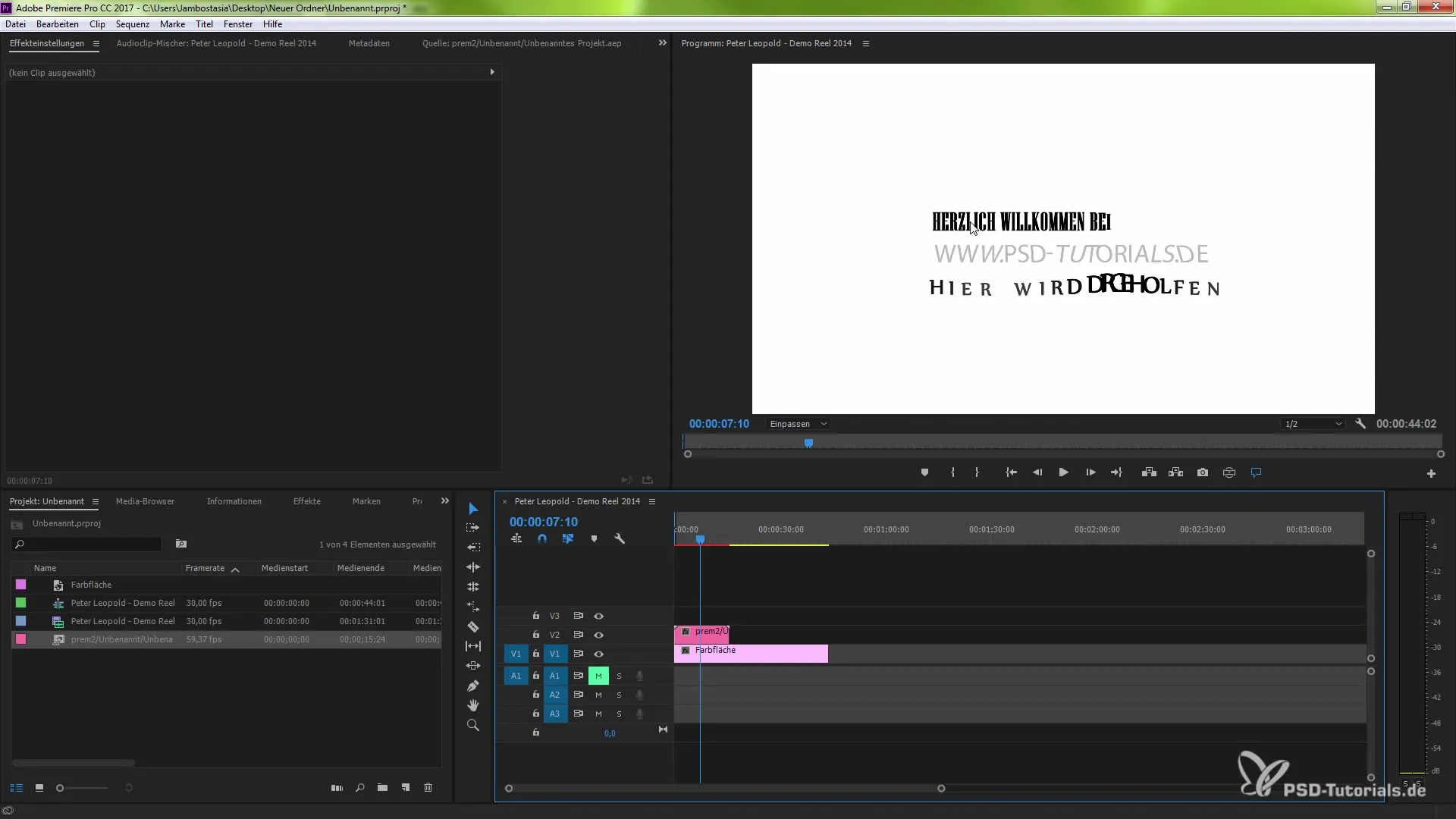Click Mark Out button
The height and width of the screenshot is (819, 1456).
(x=977, y=472)
